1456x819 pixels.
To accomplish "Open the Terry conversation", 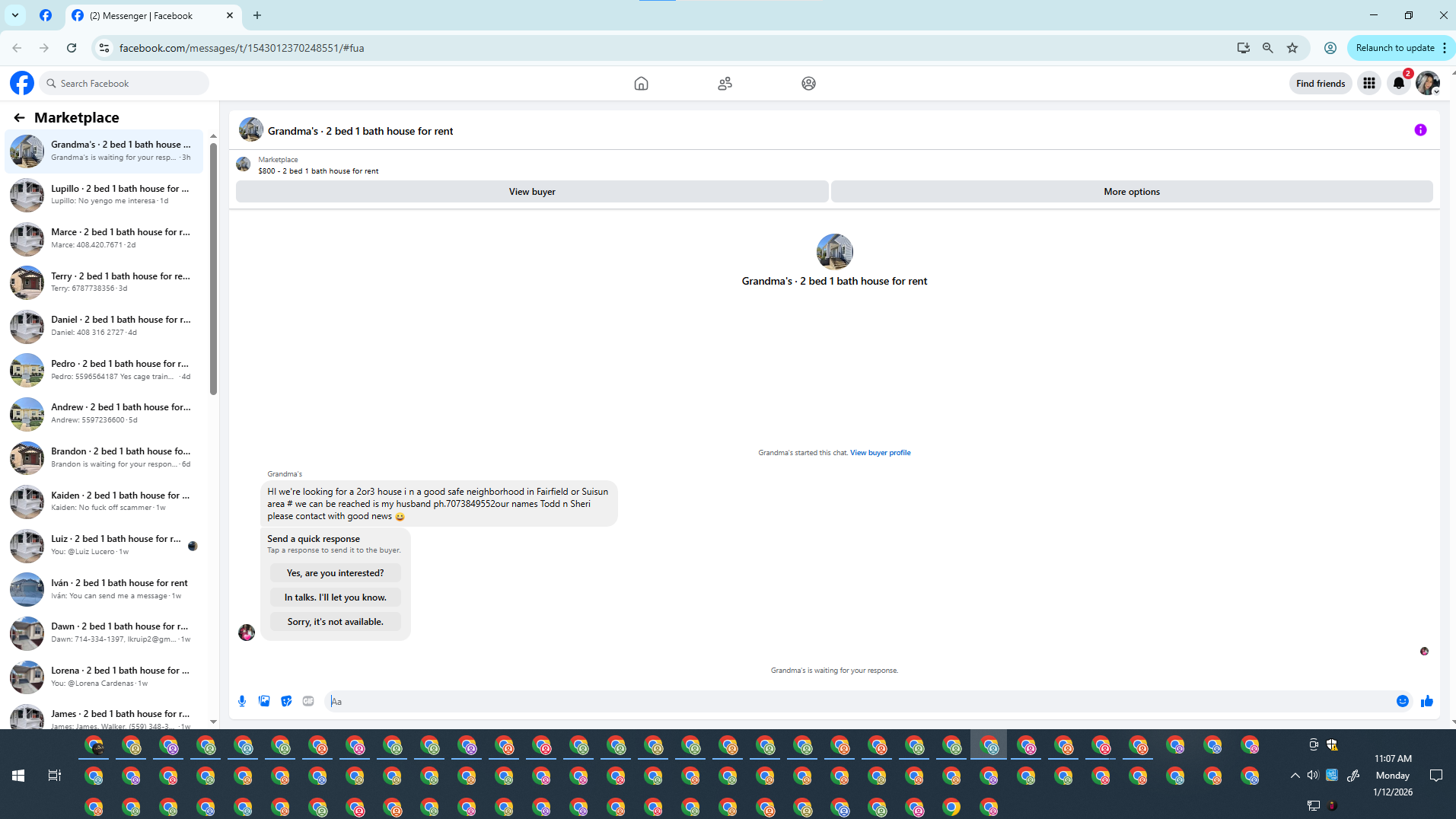I will (105, 282).
